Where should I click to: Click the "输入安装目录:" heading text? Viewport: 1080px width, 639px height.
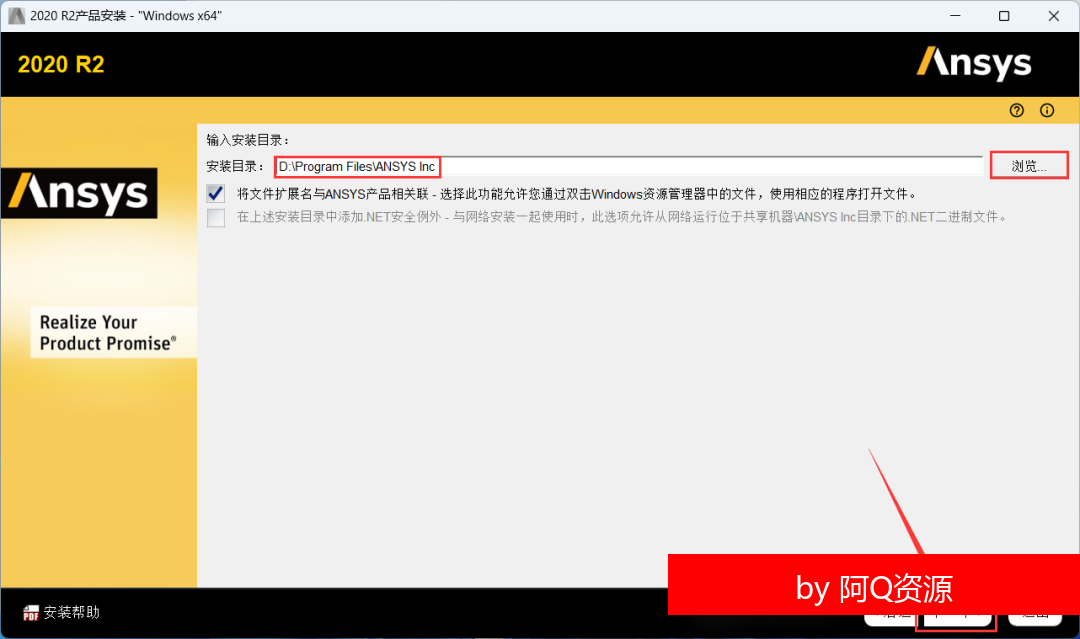248,140
